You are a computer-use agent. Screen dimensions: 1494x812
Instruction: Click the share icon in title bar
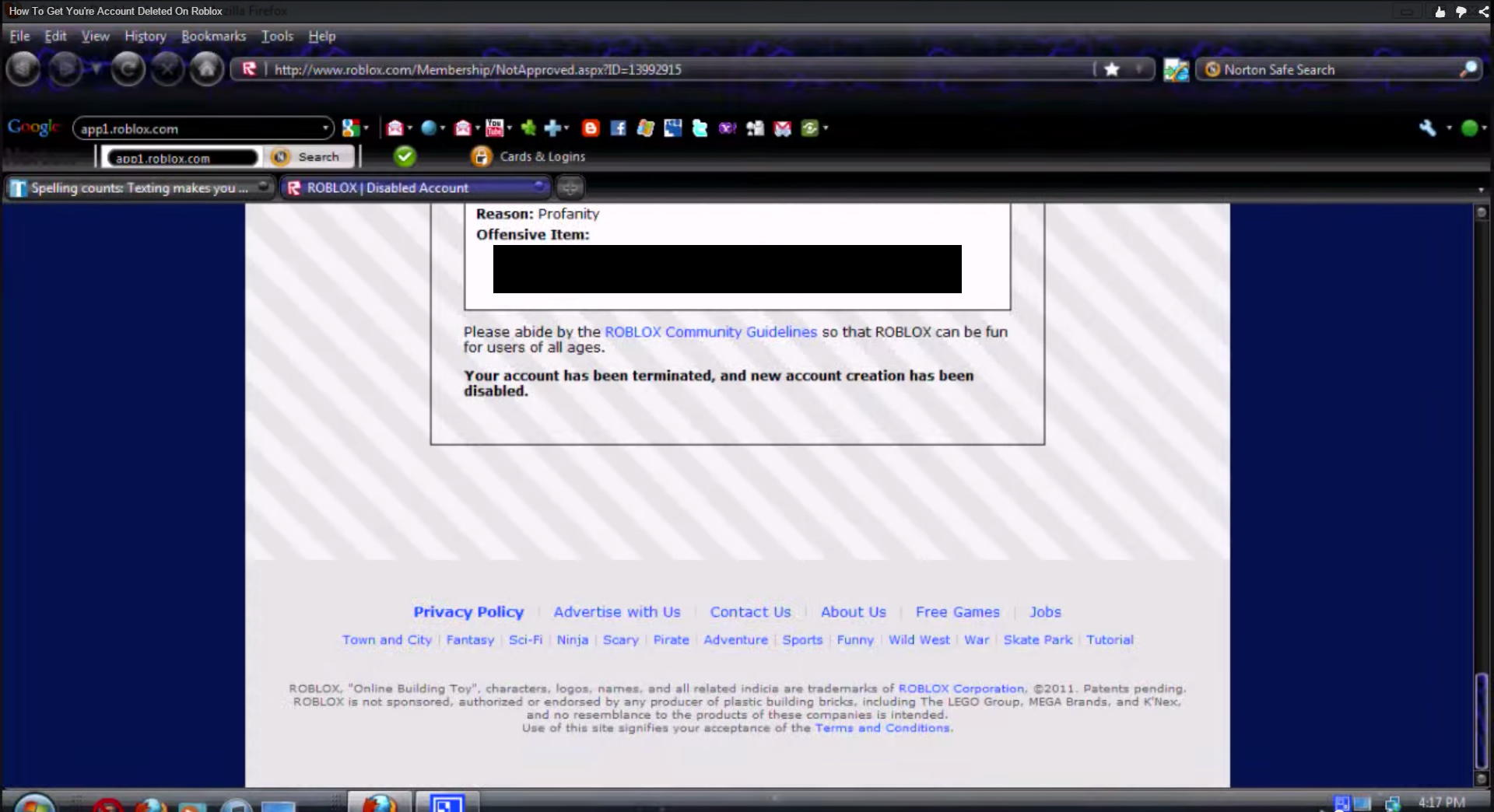(x=1483, y=12)
